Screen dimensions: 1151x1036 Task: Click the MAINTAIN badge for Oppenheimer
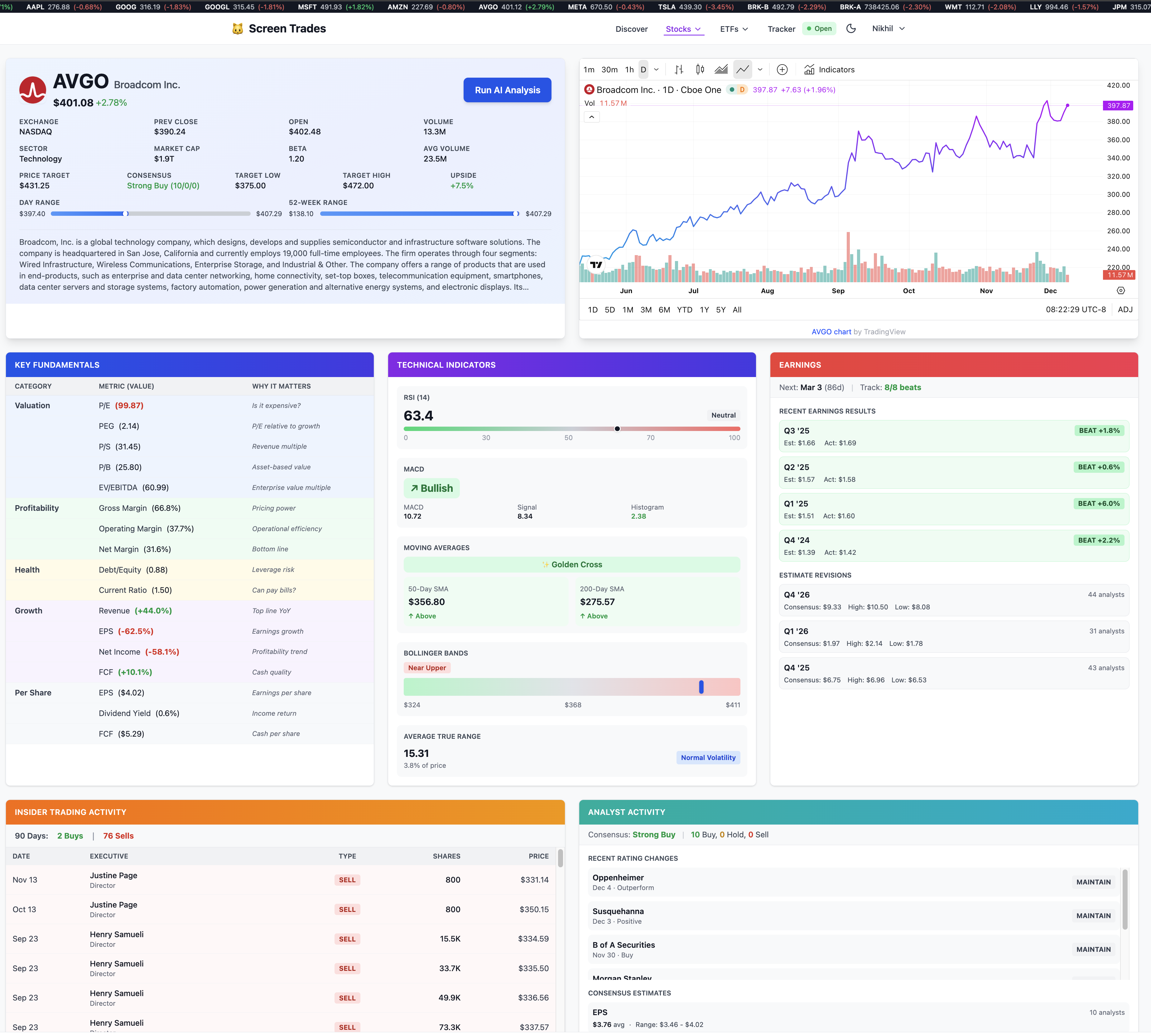pos(1094,882)
